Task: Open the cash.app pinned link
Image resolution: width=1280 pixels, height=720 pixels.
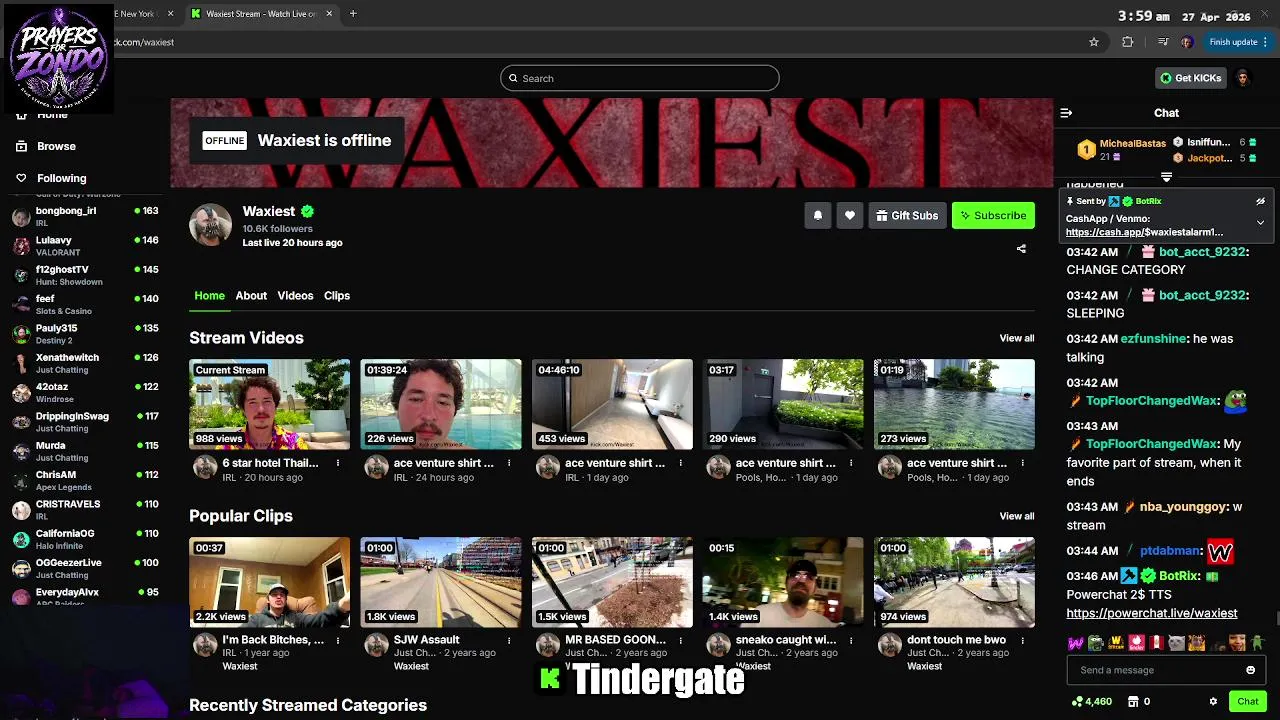Action: tap(1144, 232)
